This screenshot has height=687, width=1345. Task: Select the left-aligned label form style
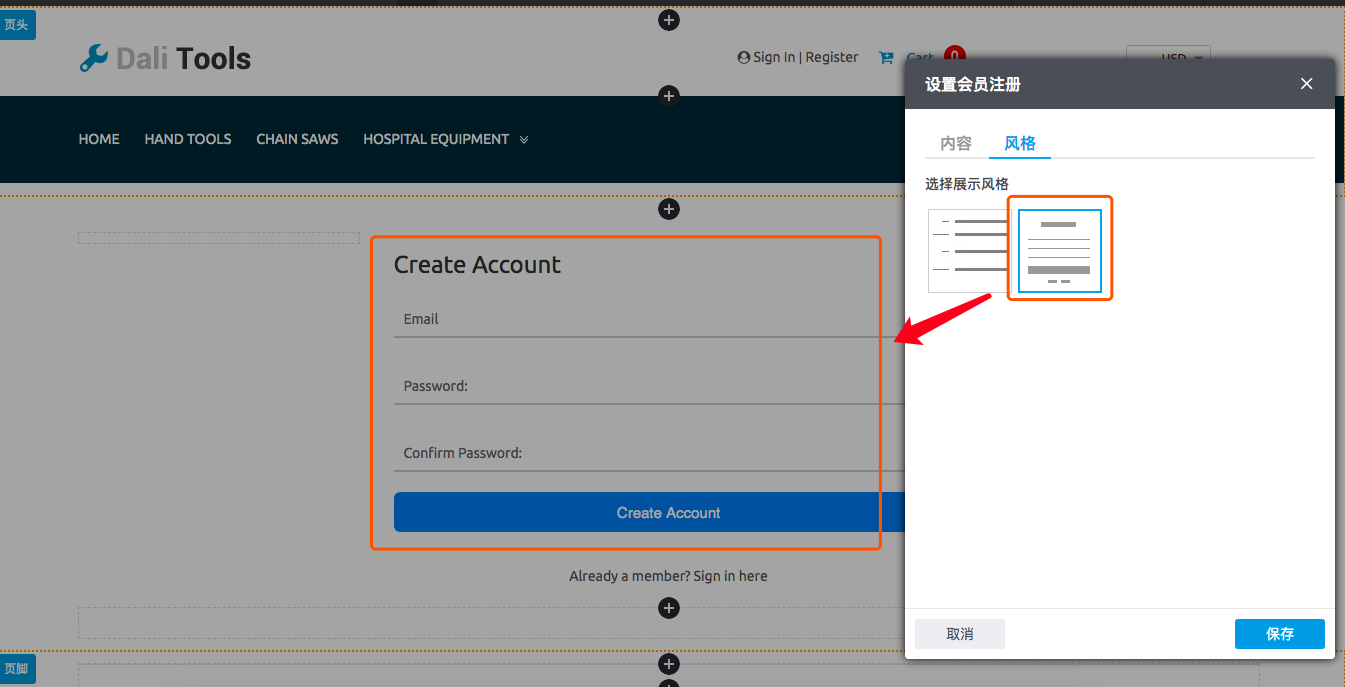(966, 251)
